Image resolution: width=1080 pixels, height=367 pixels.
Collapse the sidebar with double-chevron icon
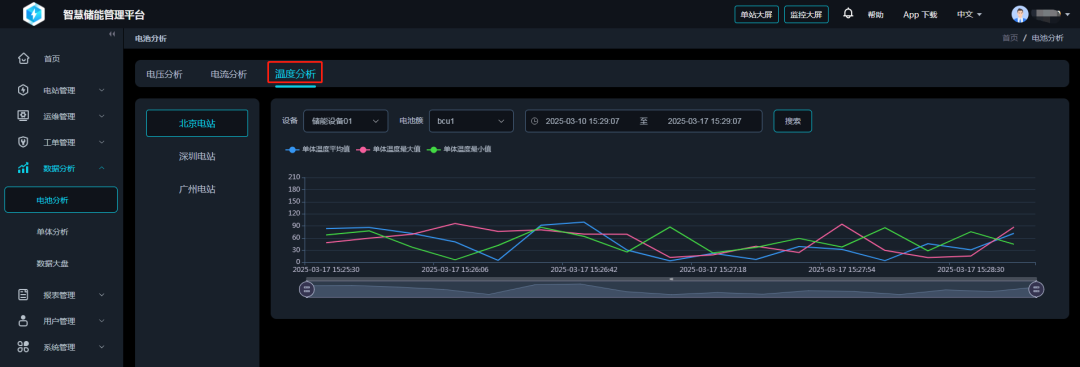pos(112,34)
